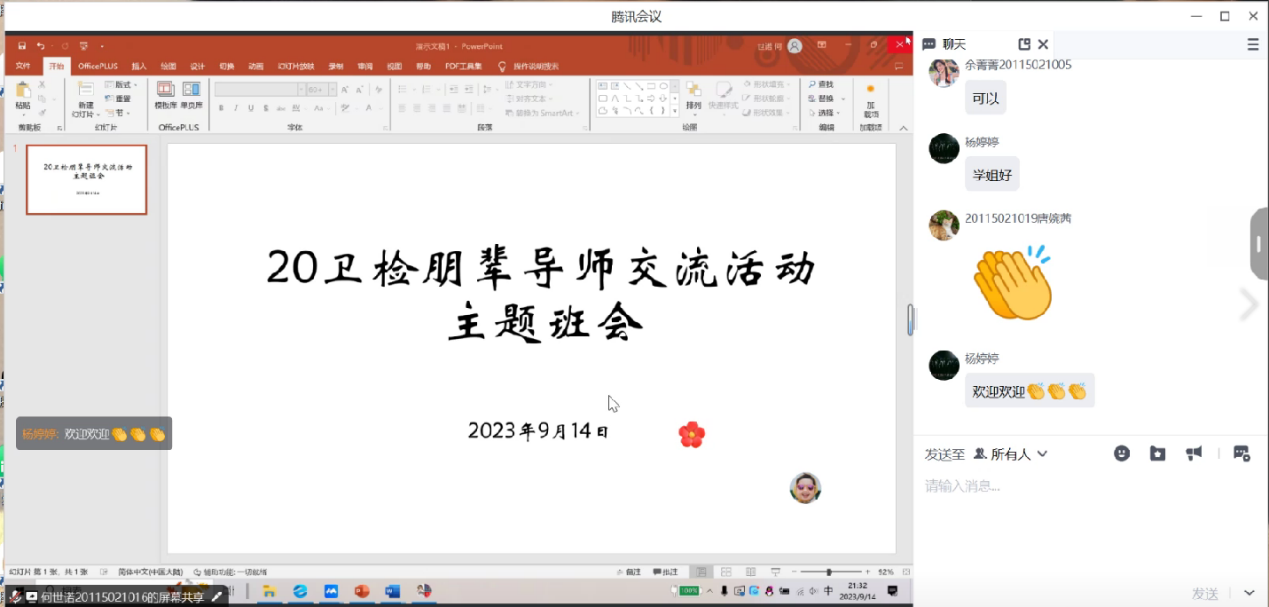The height and width of the screenshot is (607, 1269).
Task: Click the 查找 find button in ribbon
Action: pos(821,85)
